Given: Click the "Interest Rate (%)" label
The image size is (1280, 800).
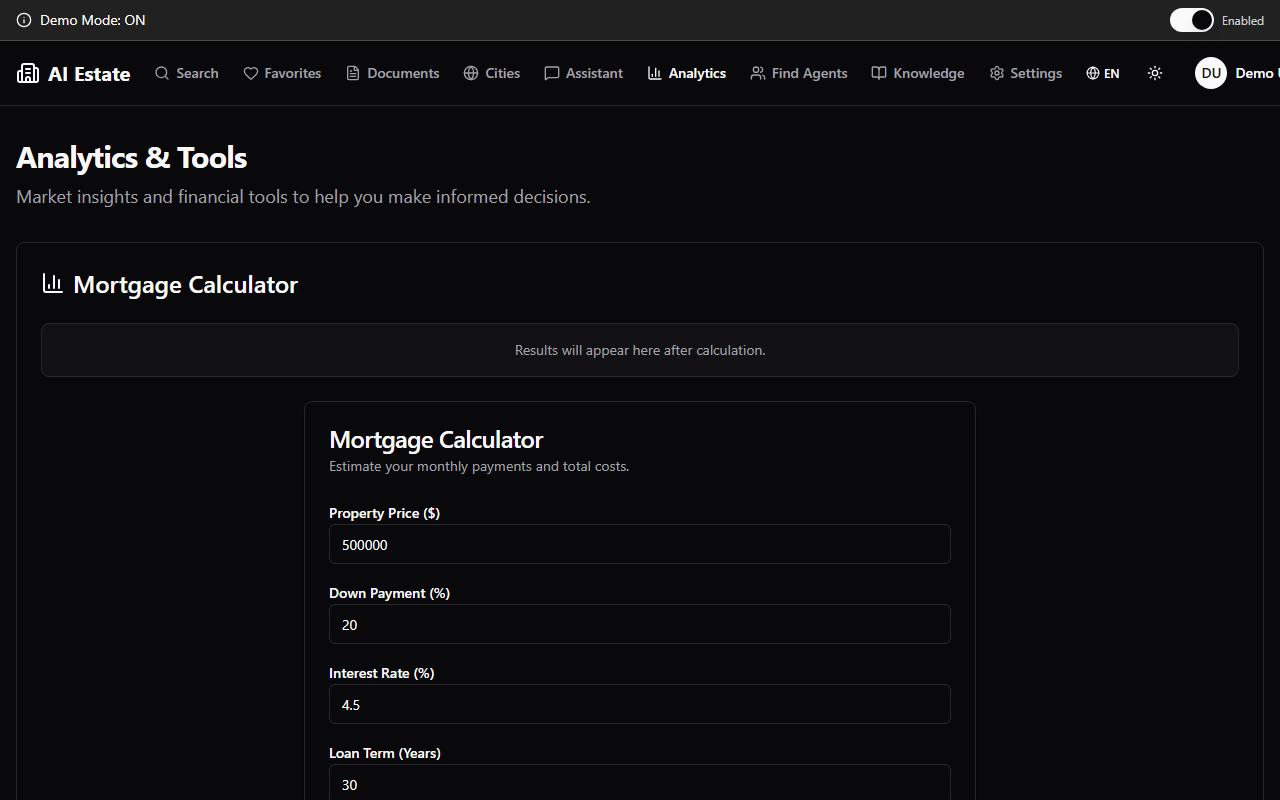Looking at the screenshot, I should (x=382, y=673).
